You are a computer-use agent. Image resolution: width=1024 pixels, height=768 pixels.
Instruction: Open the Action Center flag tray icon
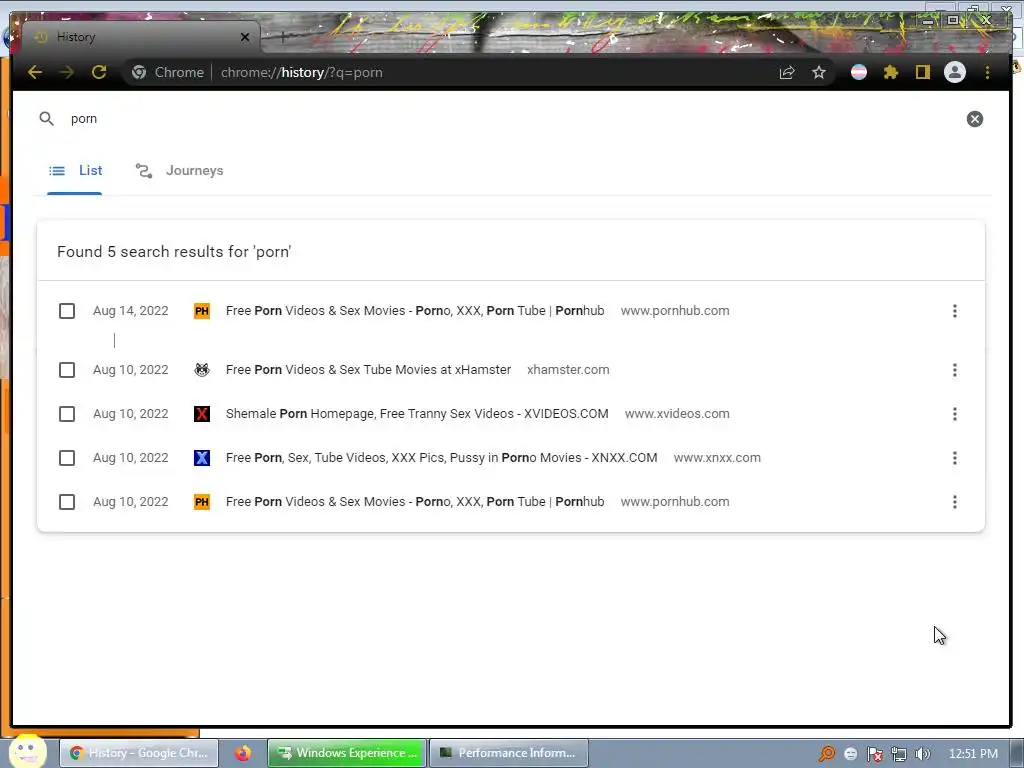874,754
